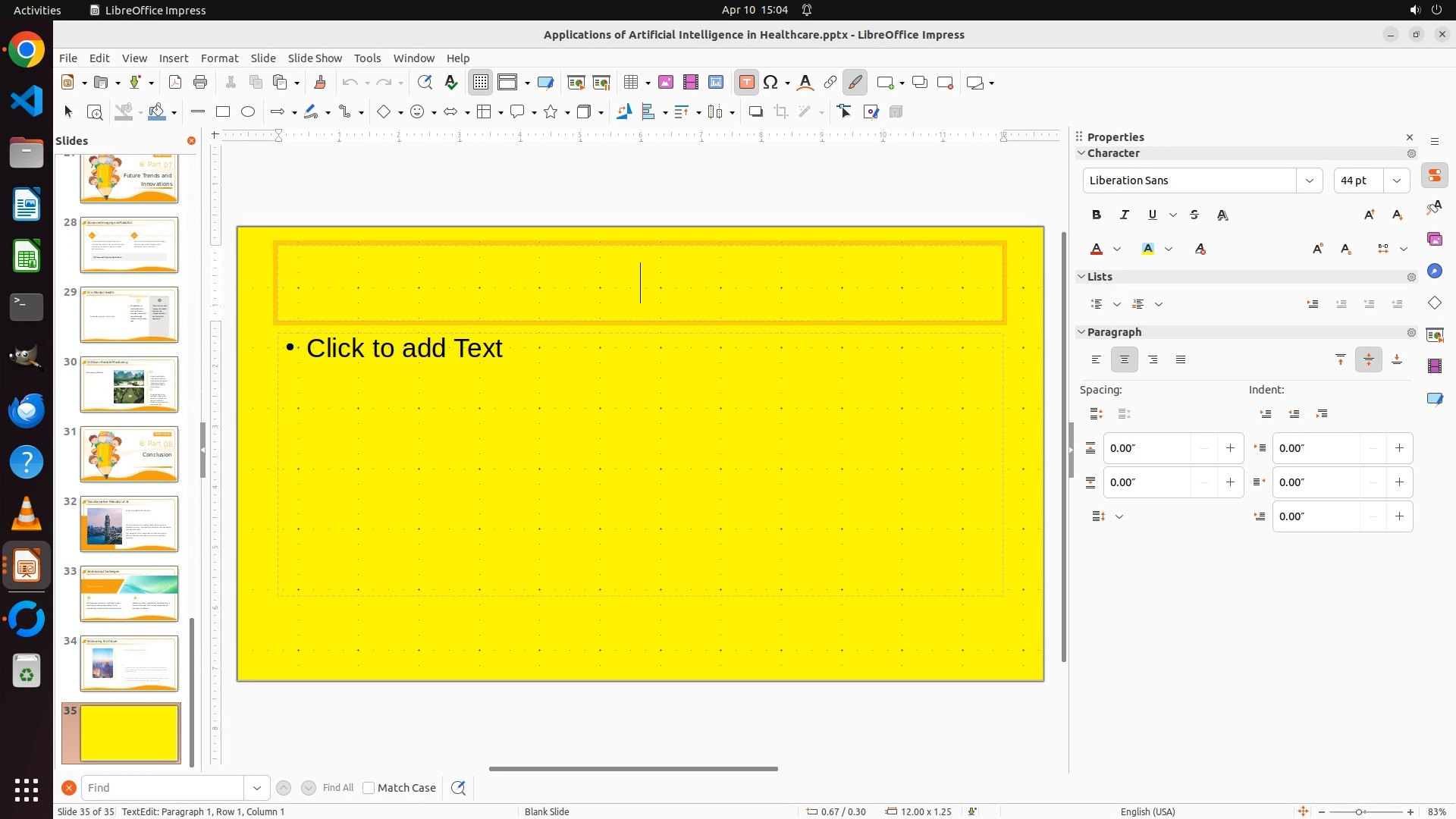This screenshot has width=1456, height=819.
Task: Open the font size 44 pt dropdown
Action: [1396, 180]
